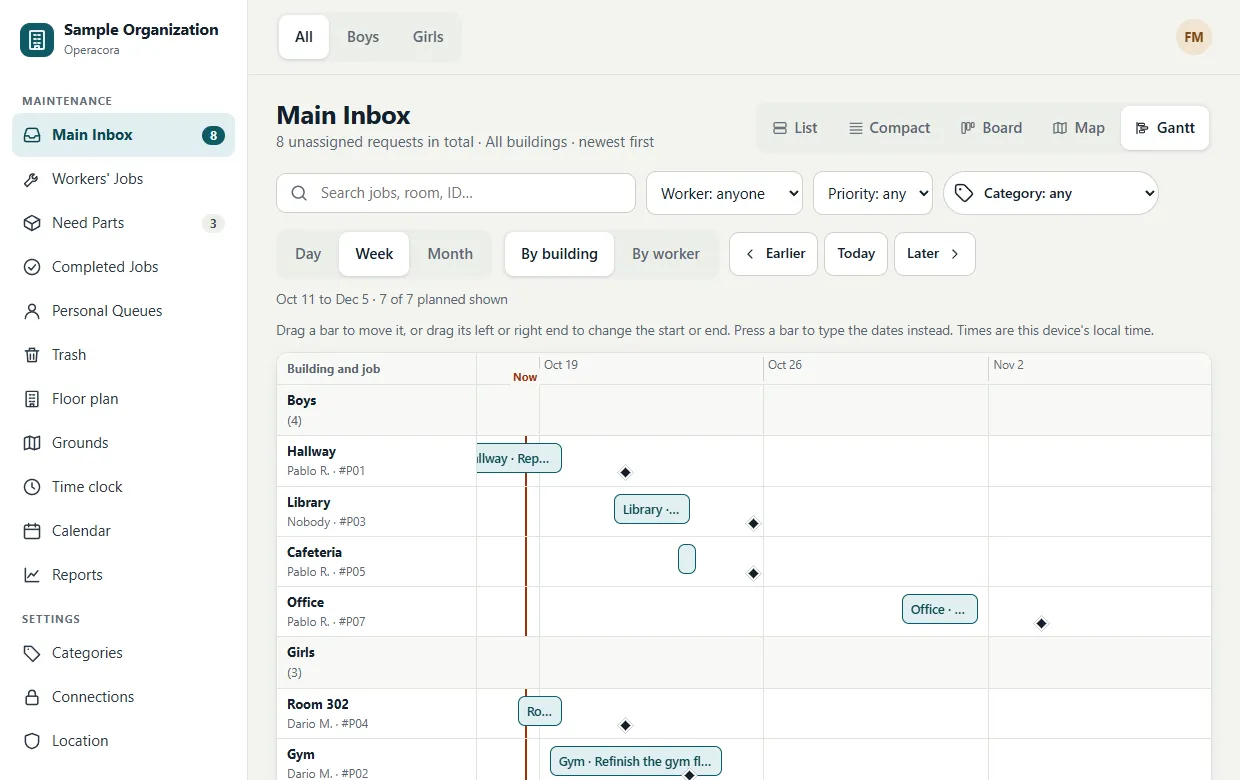The height and width of the screenshot is (780, 1240).
Task: Switch to Map view
Action: 1078,128
